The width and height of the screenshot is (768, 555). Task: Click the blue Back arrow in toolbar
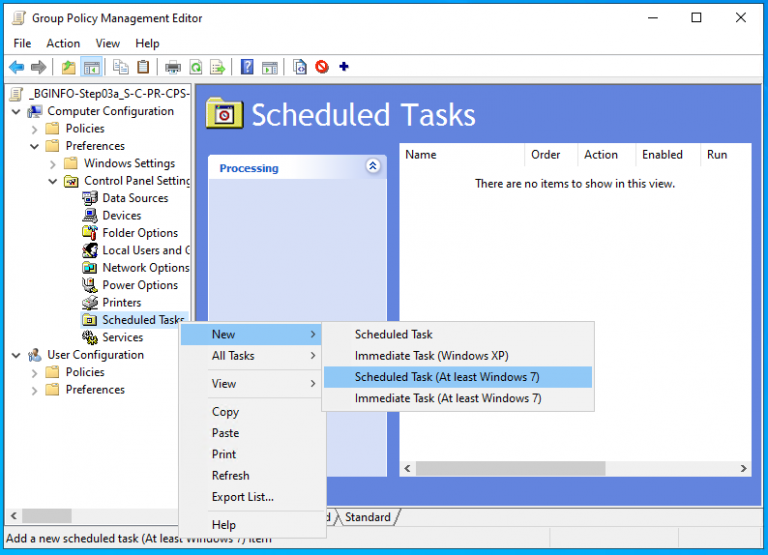pos(16,67)
